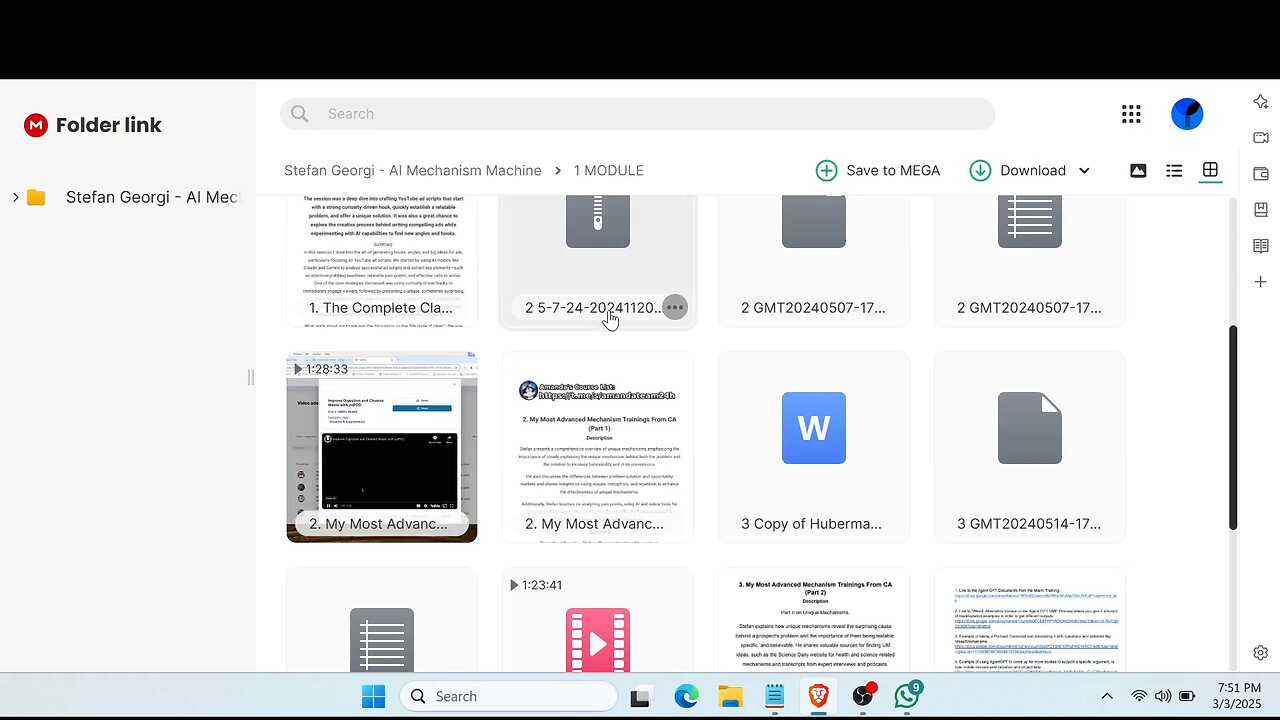Open the Brave Talk video camera icon
The height and width of the screenshot is (720, 1280).
(1260, 138)
